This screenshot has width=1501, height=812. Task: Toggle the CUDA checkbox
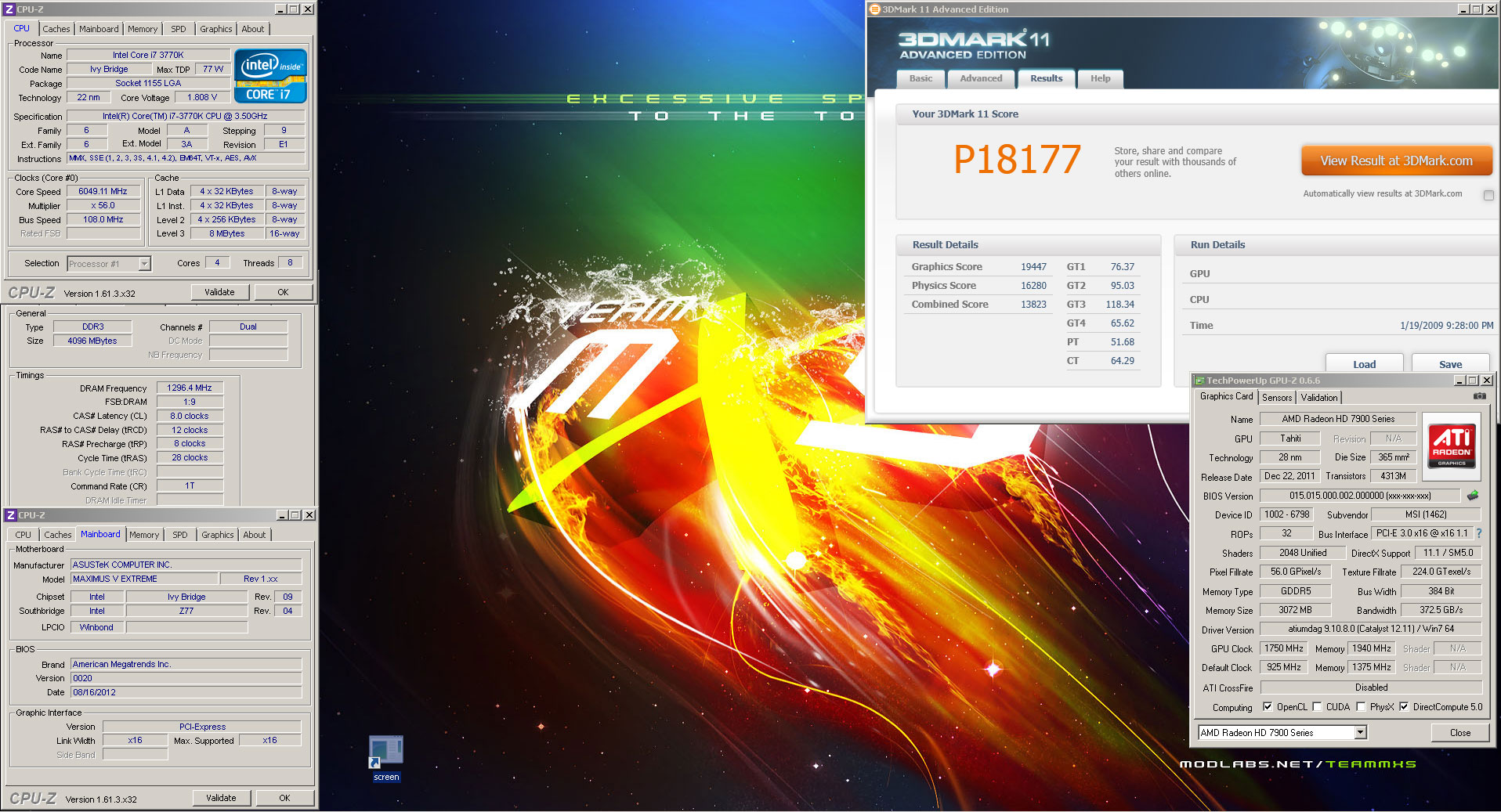(x=1317, y=706)
